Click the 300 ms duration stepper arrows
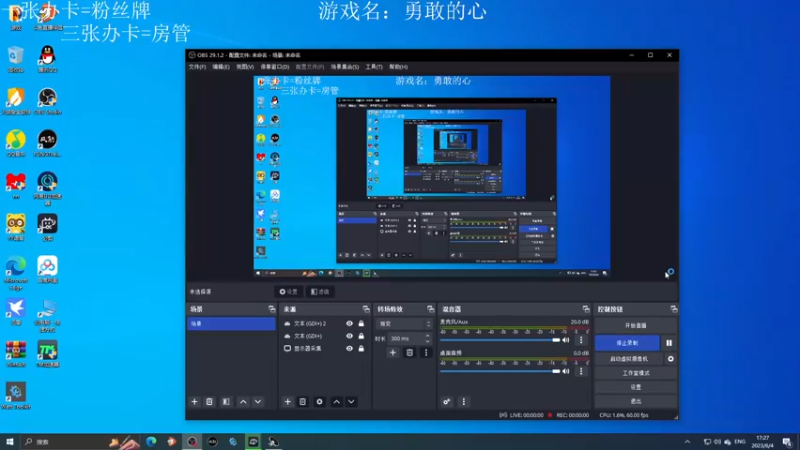The width and height of the screenshot is (800, 450). (428, 338)
